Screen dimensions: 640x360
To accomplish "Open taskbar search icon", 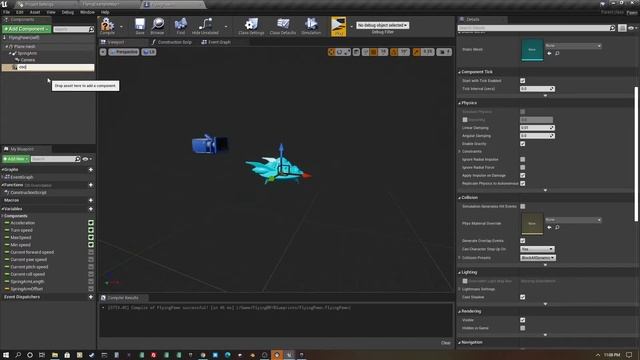I will [x=18, y=355].
